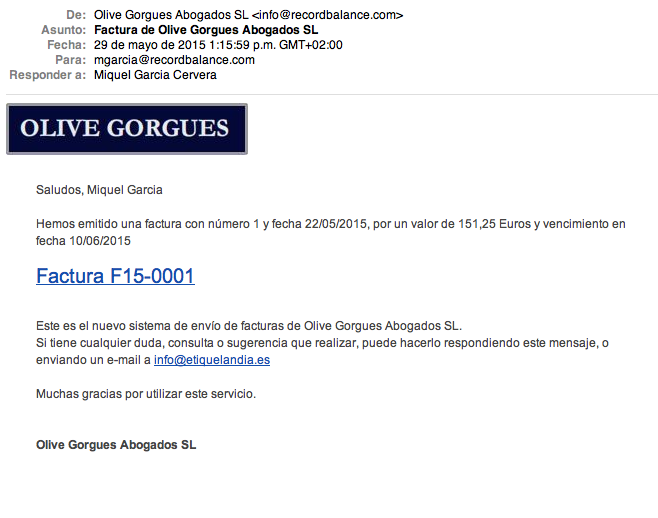Click the Olive Gorgues logo banner
The width and height of the screenshot is (658, 518).
127,129
